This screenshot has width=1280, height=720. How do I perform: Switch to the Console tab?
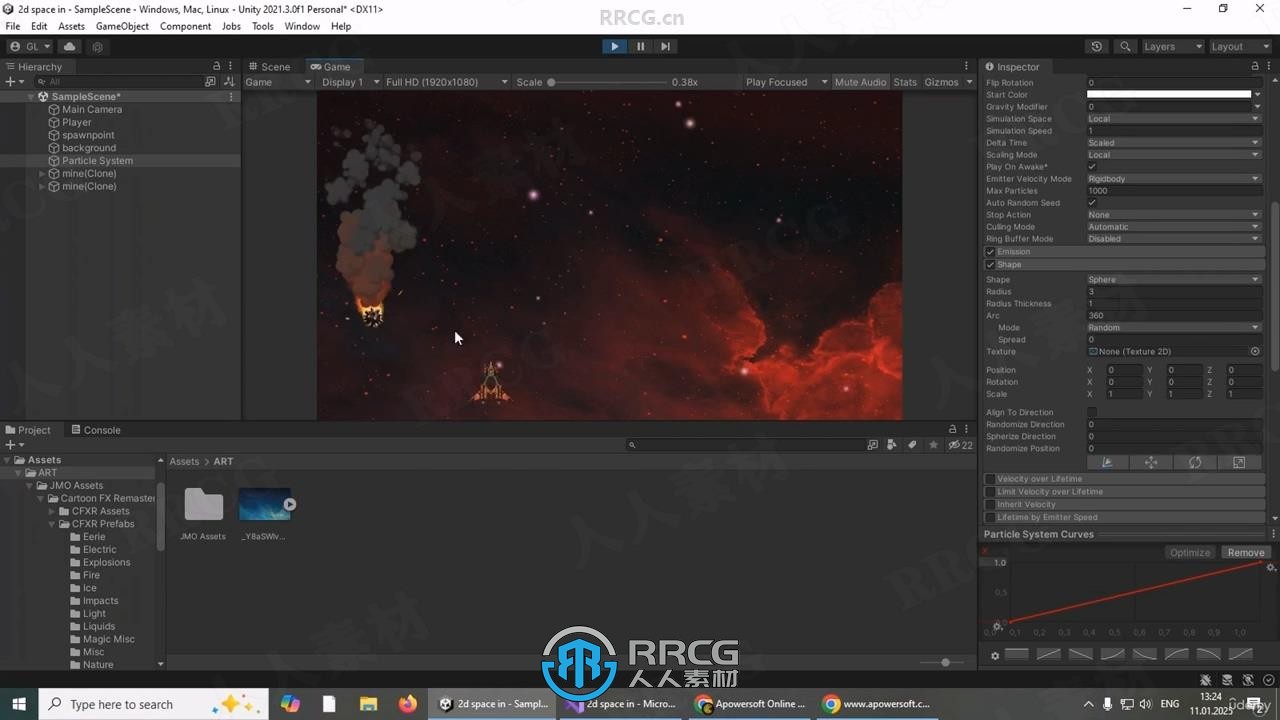click(95, 430)
